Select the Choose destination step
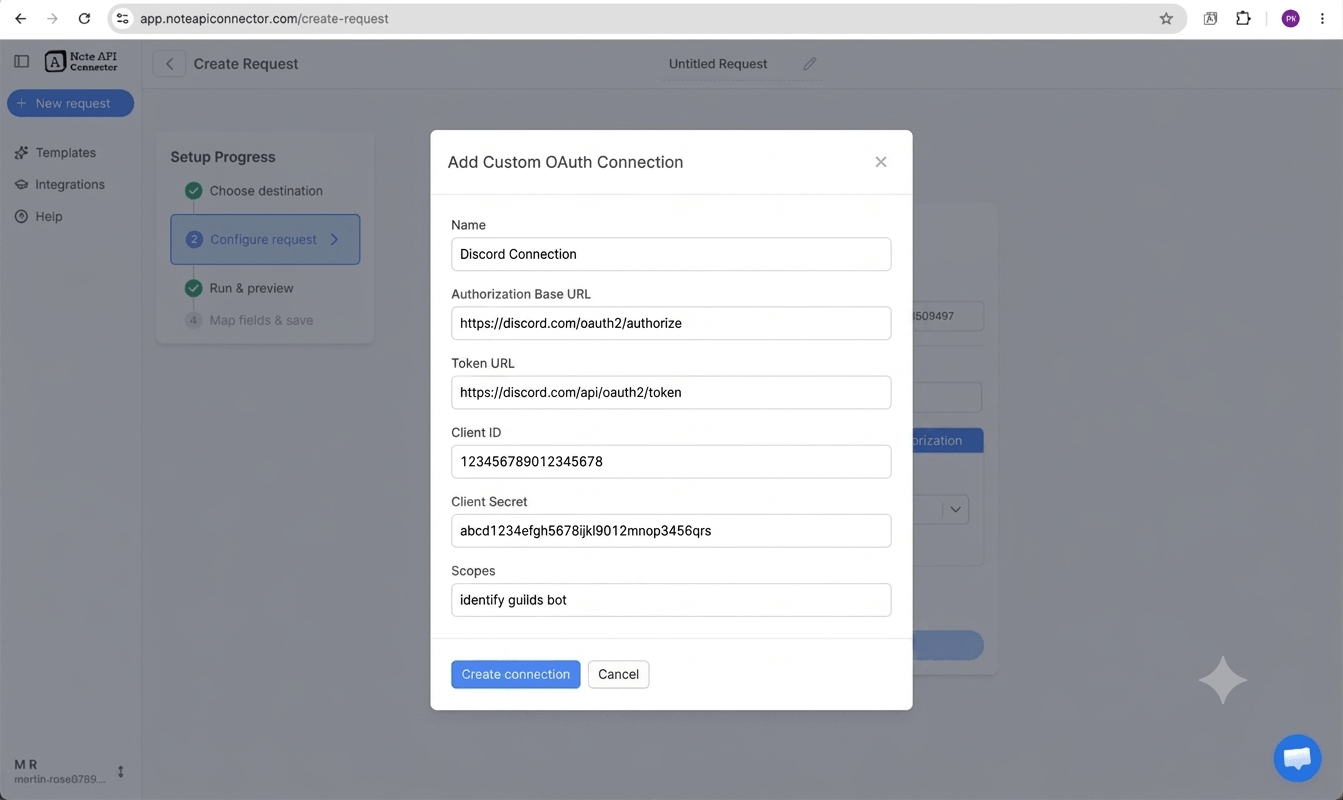This screenshot has width=1343, height=800. coord(265,191)
